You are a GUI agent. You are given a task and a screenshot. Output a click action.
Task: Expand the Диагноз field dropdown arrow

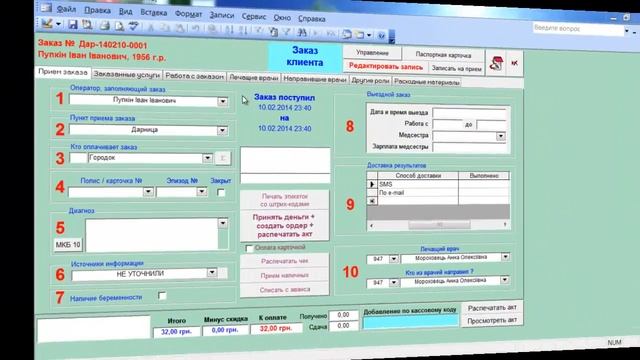coord(223,223)
